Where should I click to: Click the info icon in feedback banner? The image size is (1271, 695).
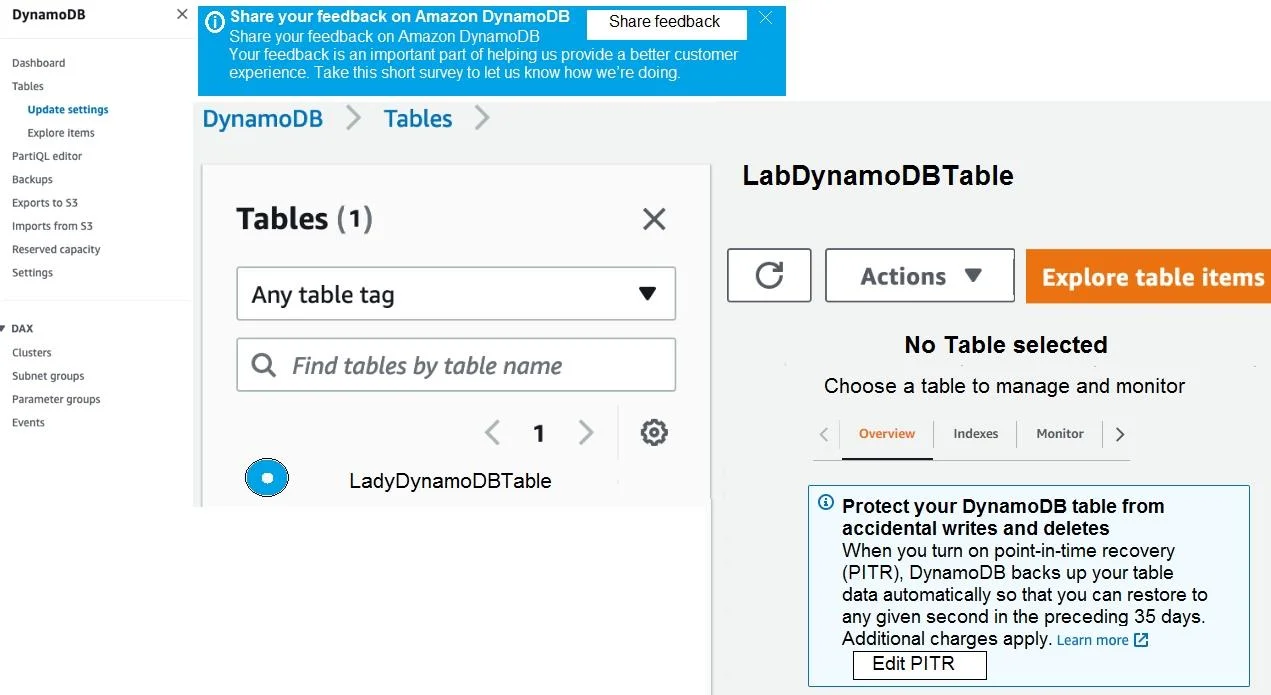(x=214, y=22)
